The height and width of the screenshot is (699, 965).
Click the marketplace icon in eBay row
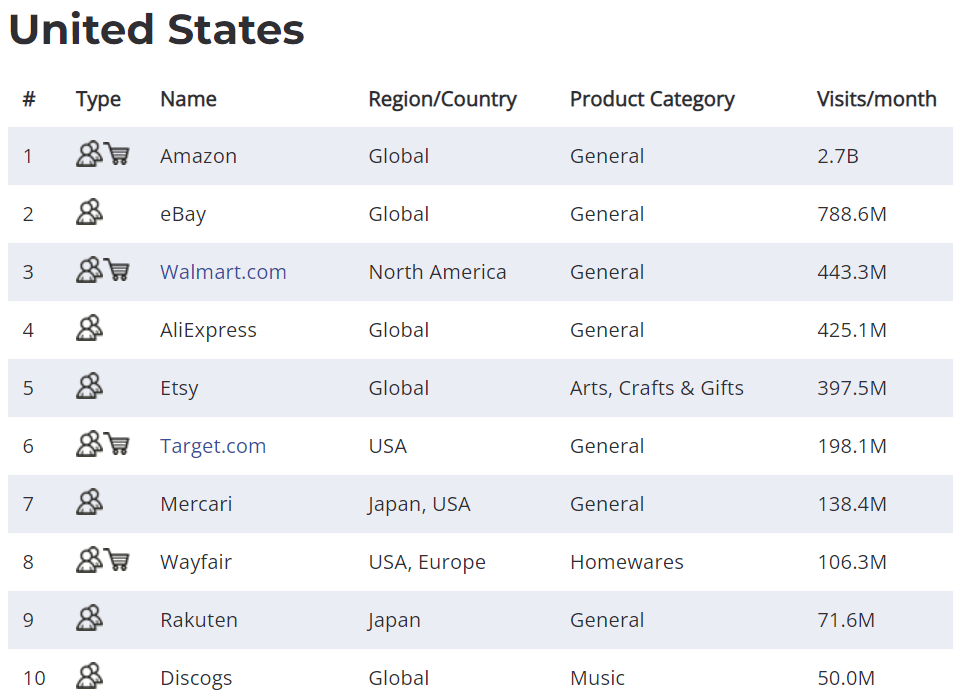point(90,212)
